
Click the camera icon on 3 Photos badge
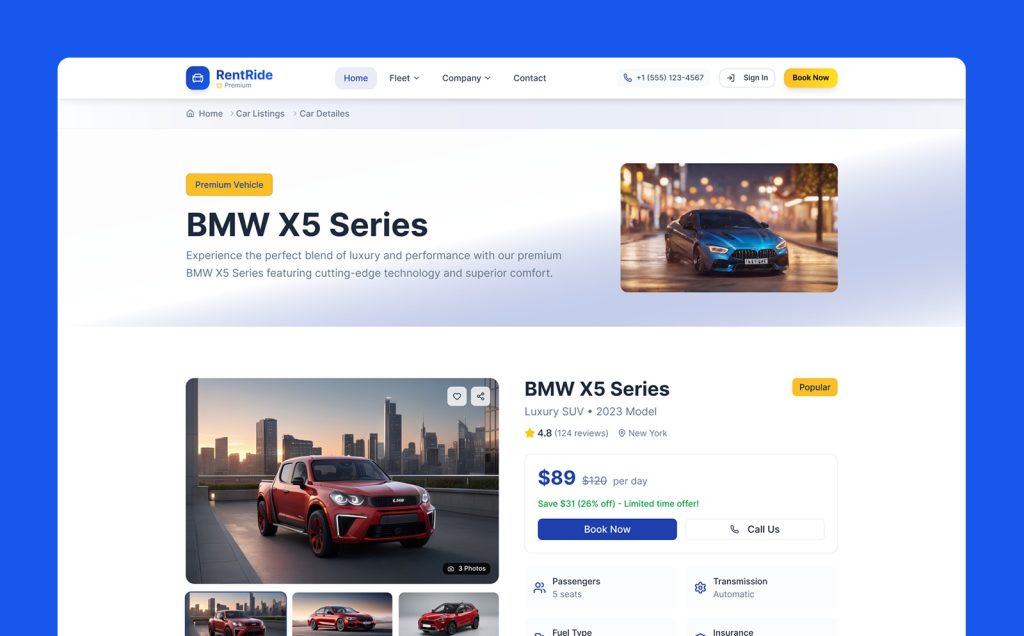(451, 569)
